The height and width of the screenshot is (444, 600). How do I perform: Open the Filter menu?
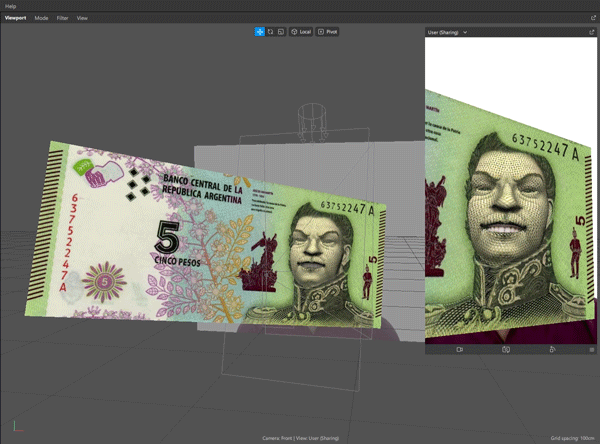(62, 18)
